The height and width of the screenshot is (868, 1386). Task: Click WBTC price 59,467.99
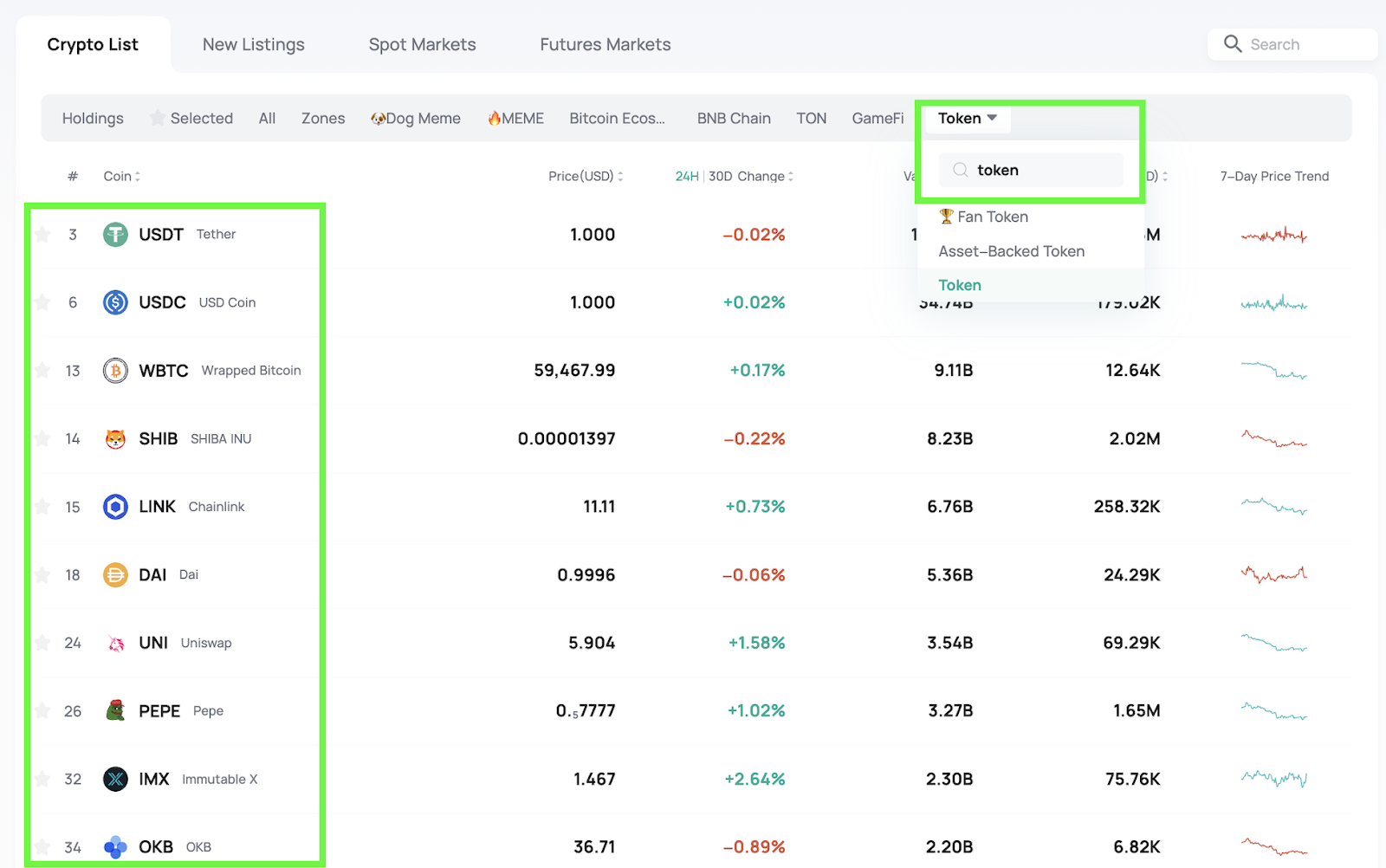tap(574, 371)
